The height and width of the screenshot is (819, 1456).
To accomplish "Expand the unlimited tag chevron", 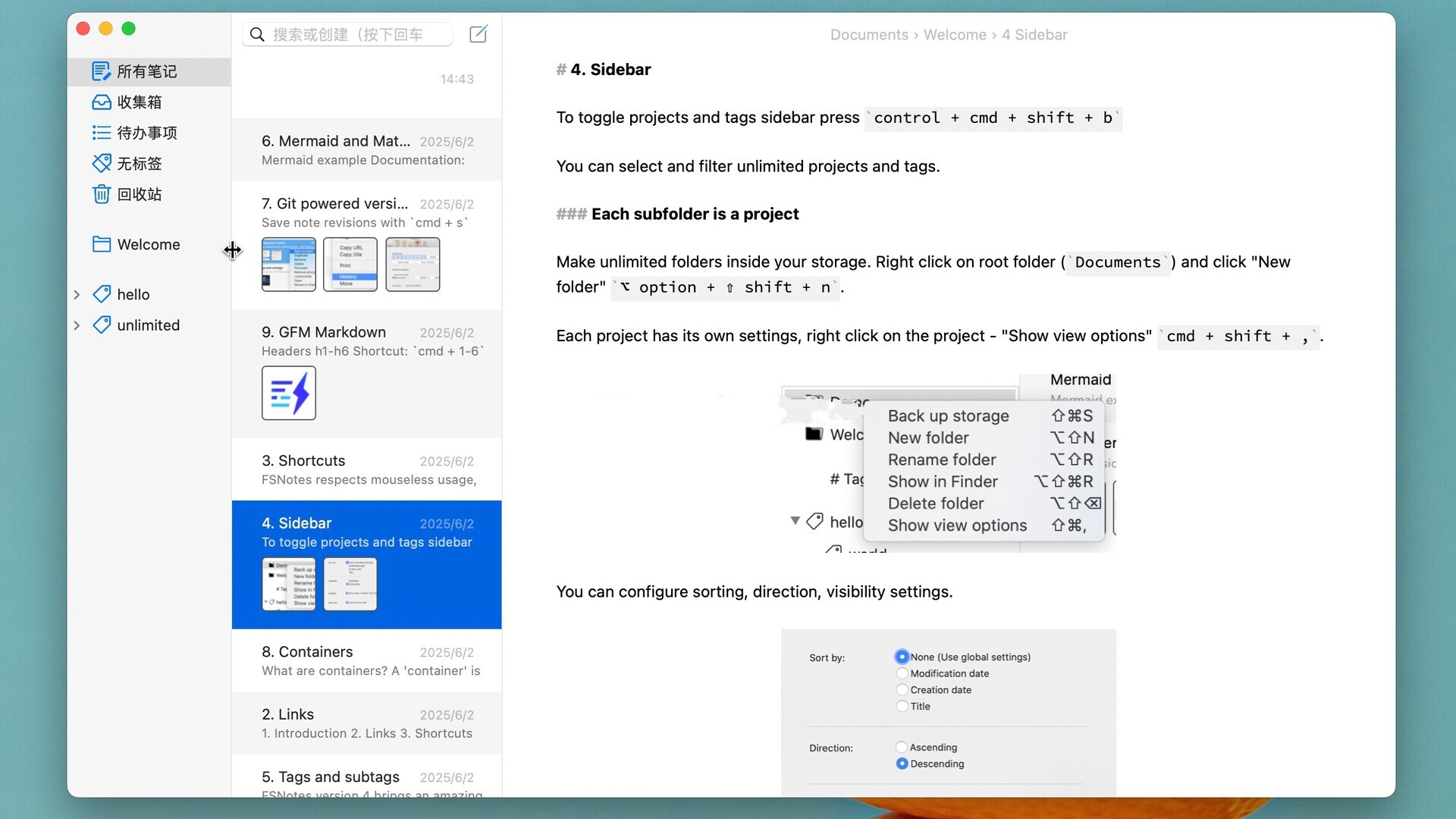I will [x=77, y=325].
